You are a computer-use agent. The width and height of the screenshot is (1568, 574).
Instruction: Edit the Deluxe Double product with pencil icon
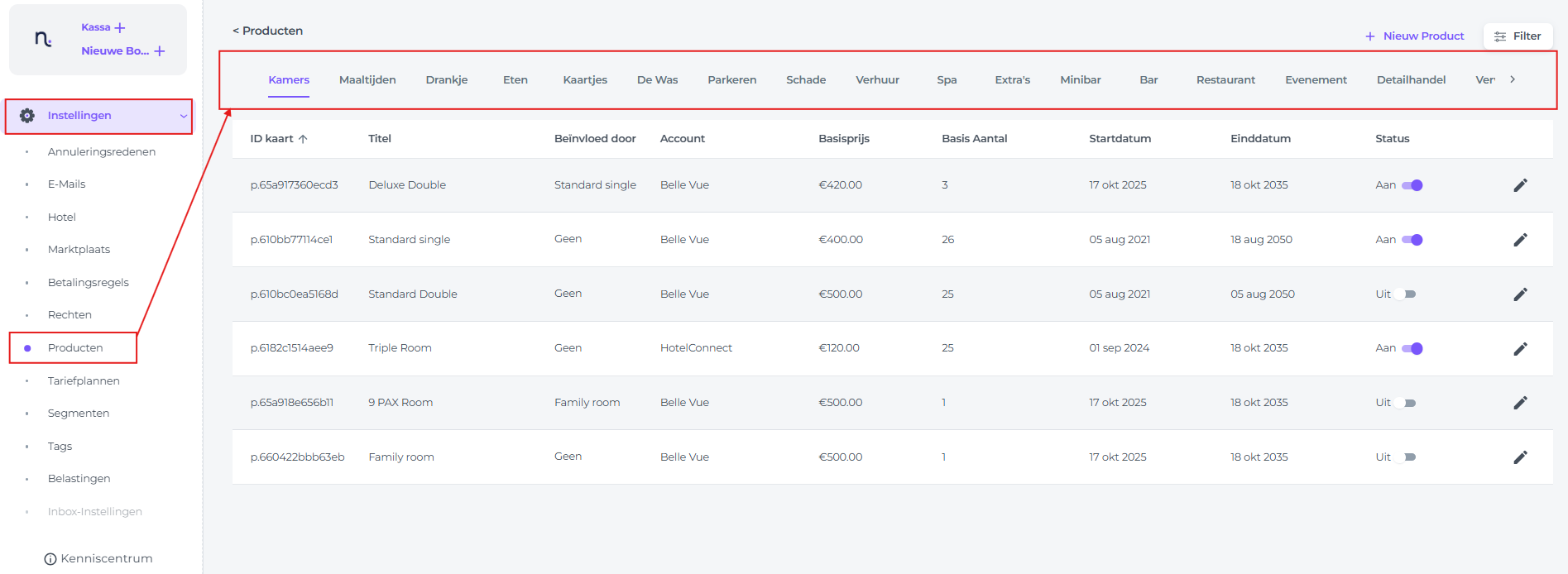tap(1520, 185)
